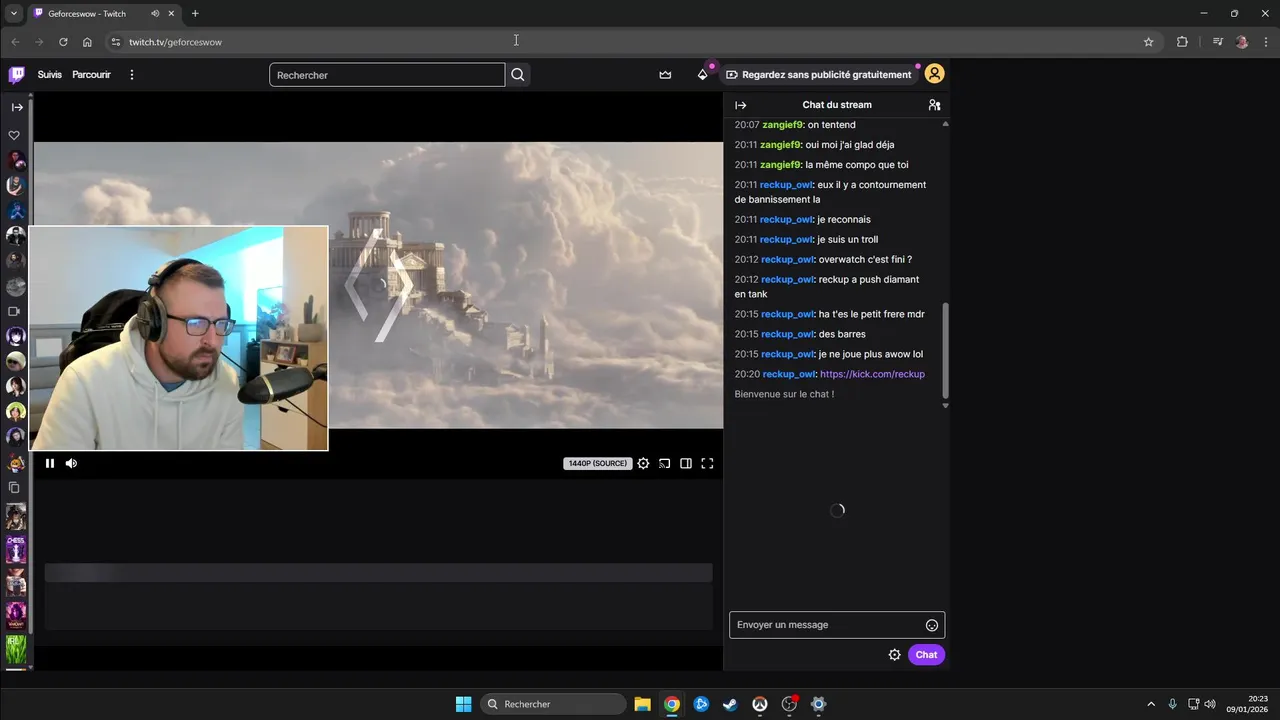
Task: Click the text Bienvenue sur le chat !
Action: (x=784, y=394)
